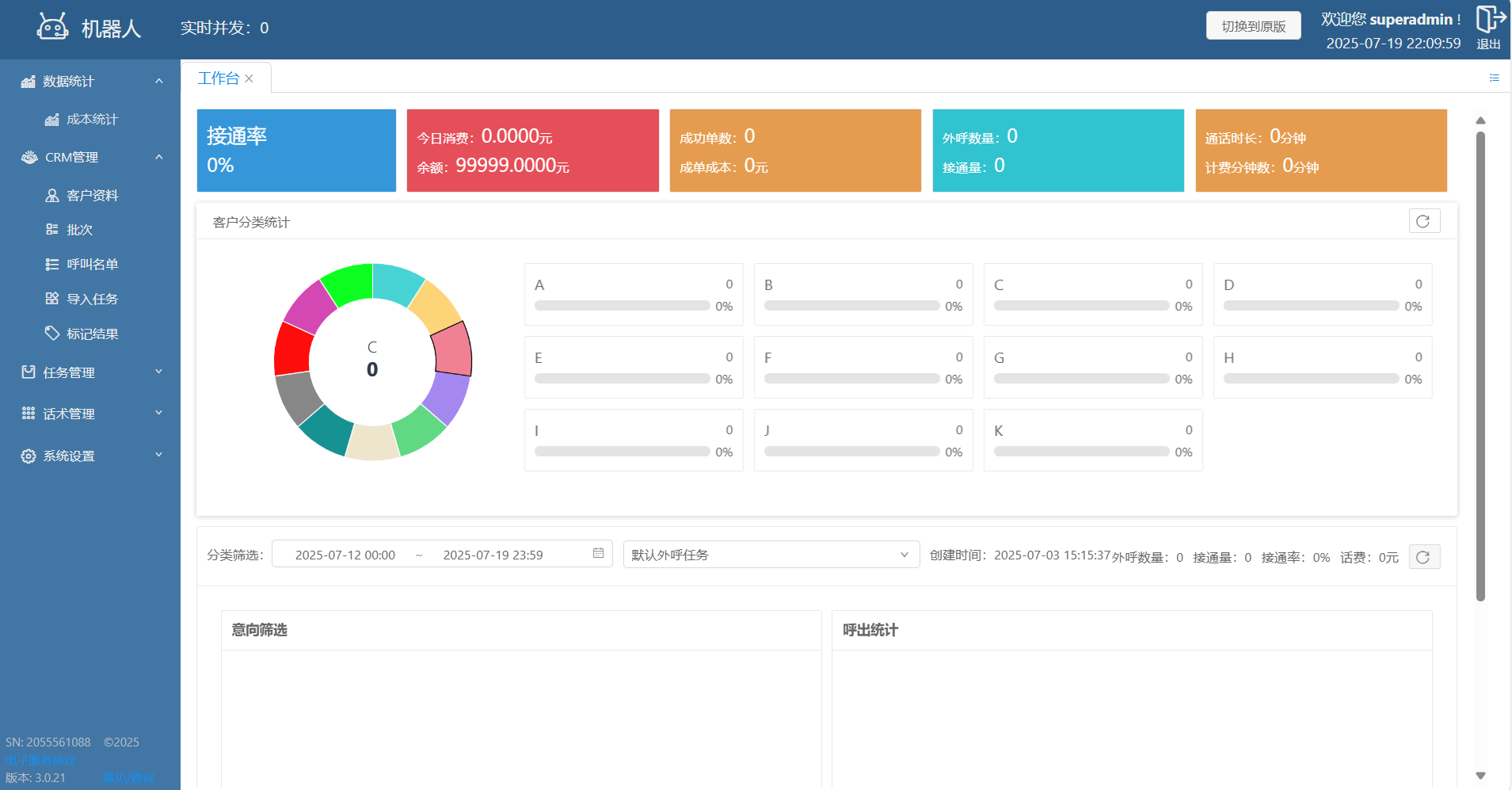Click refresh icon beside the 话费 total
Viewport: 1512px width, 790px height.
click(1423, 557)
